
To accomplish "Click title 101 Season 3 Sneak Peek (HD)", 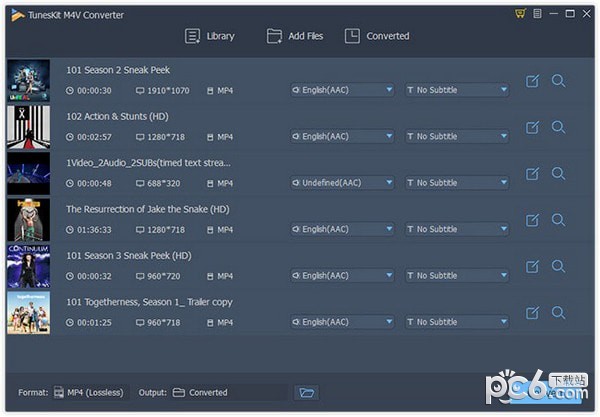I will (x=129, y=256).
